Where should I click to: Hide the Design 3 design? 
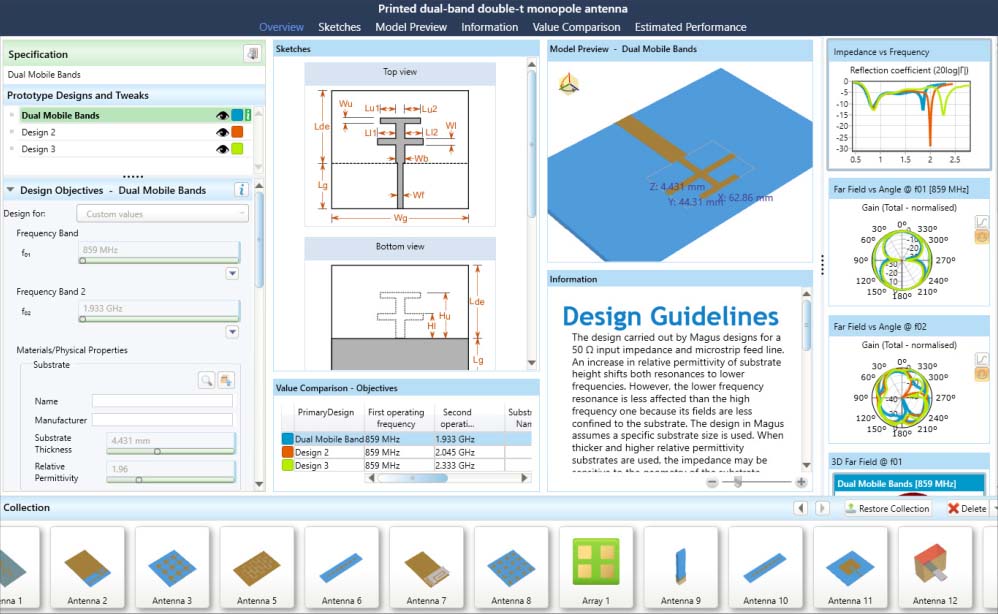click(220, 149)
